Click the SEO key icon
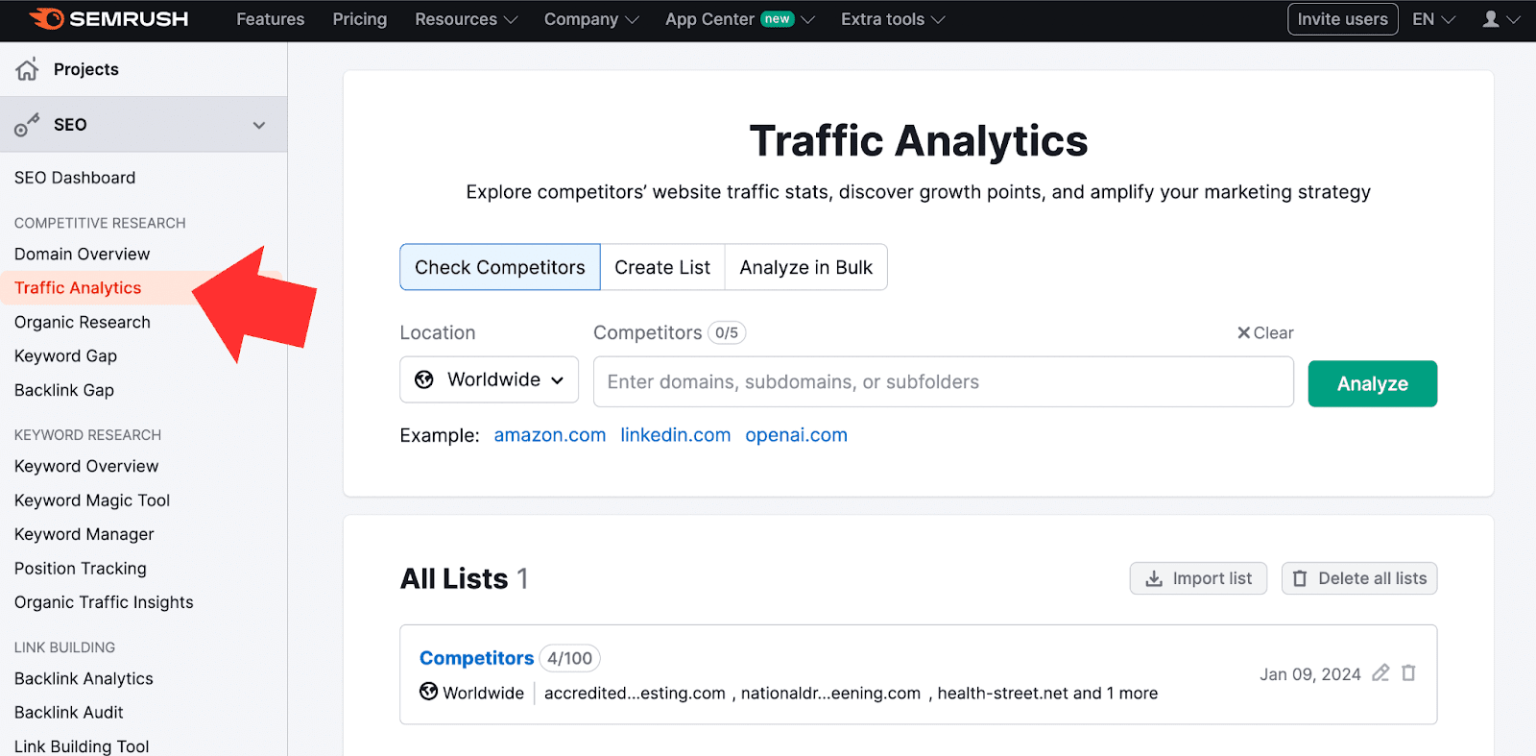 [x=27, y=125]
